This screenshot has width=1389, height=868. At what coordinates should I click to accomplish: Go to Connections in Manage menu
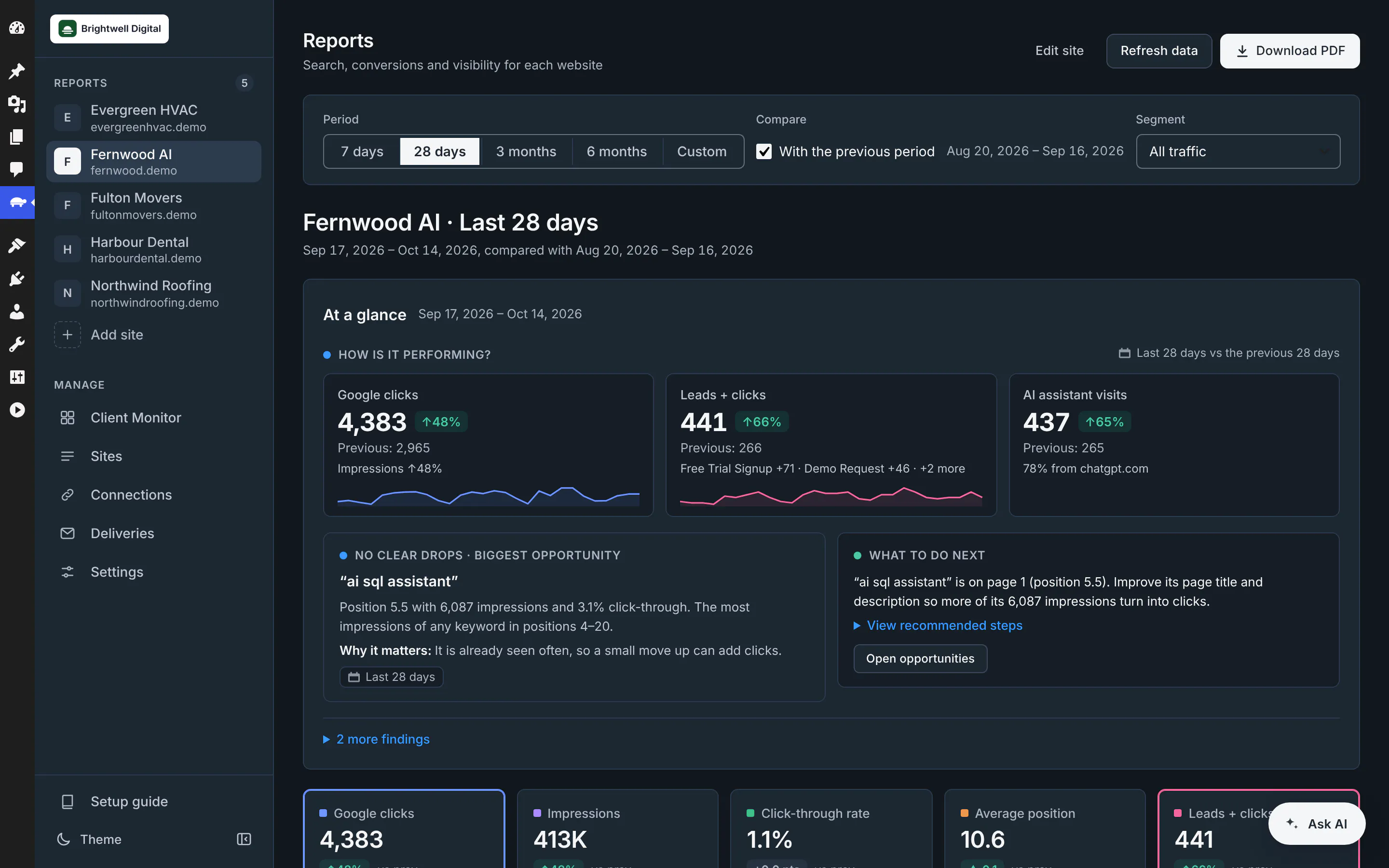coord(154,495)
